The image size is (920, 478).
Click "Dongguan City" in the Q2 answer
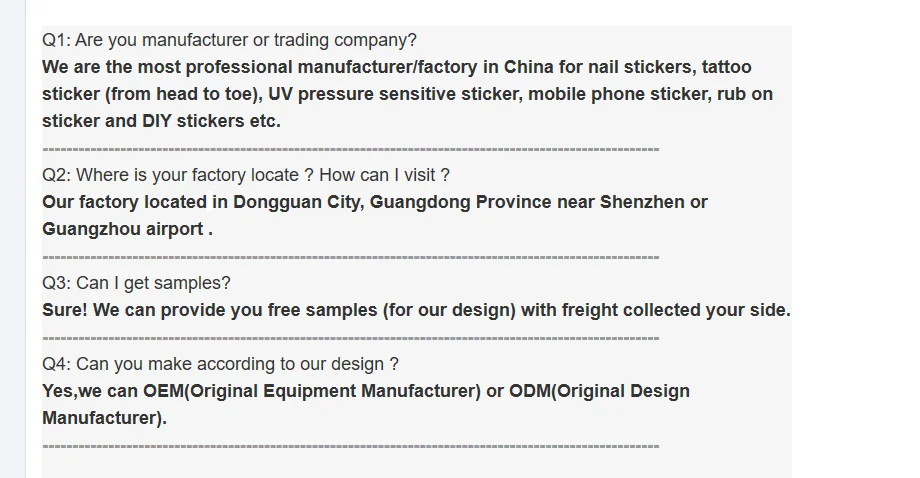(298, 202)
